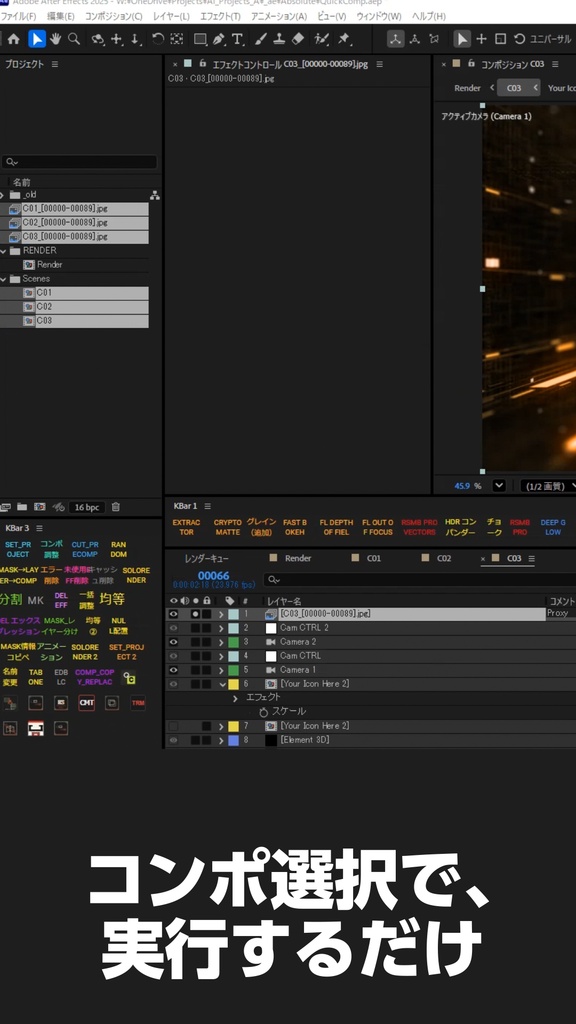This screenshot has width=576, height=1024.
Task: Select the Pen tool
Action: pos(218,39)
